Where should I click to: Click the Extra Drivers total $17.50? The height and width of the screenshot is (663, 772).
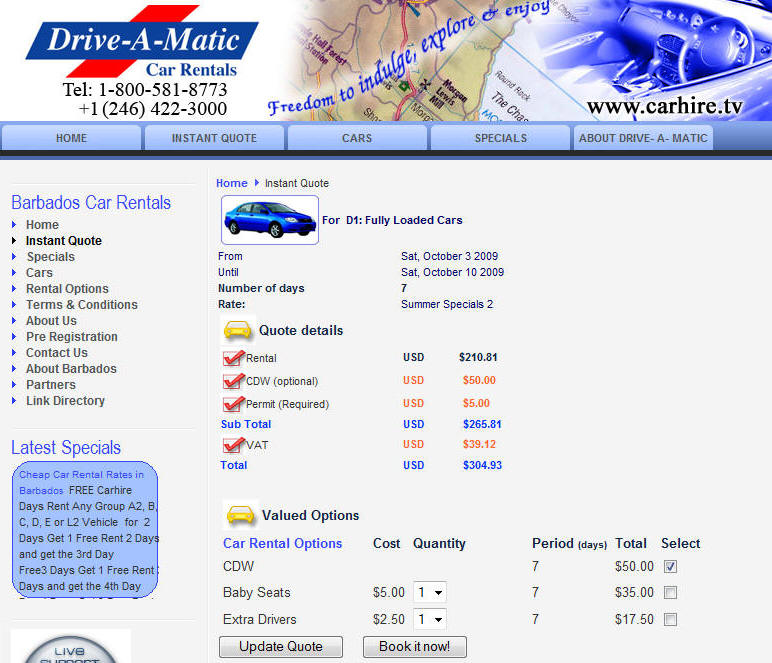(x=634, y=619)
